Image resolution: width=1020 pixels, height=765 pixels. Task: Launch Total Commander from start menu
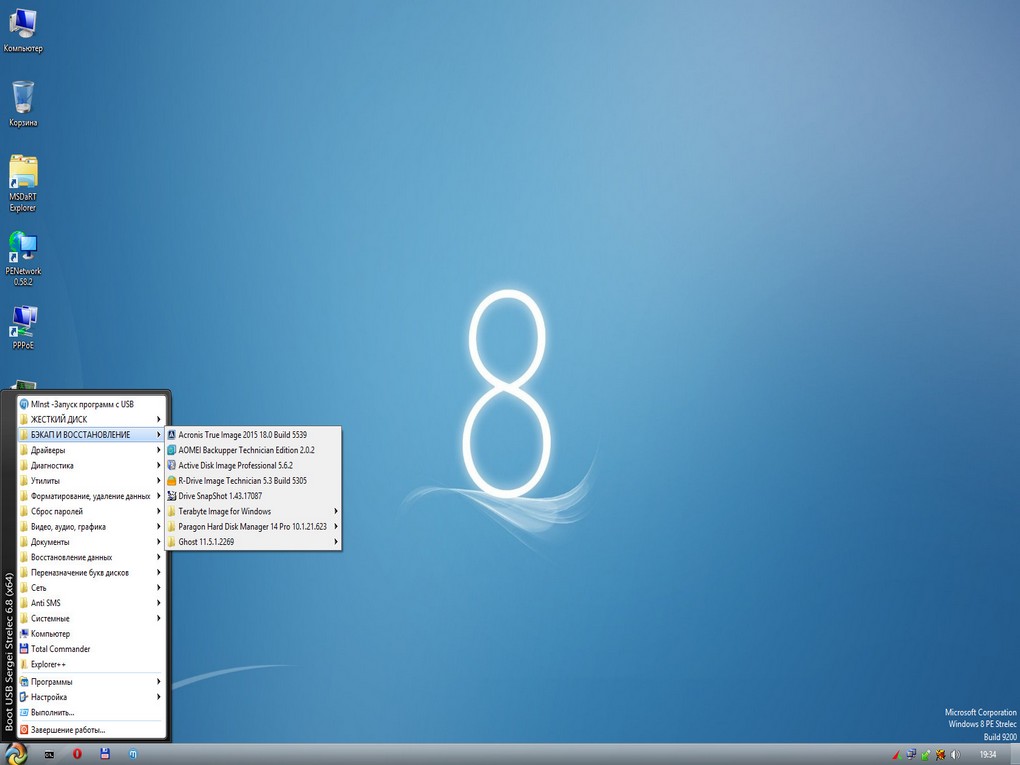click(x=91, y=649)
